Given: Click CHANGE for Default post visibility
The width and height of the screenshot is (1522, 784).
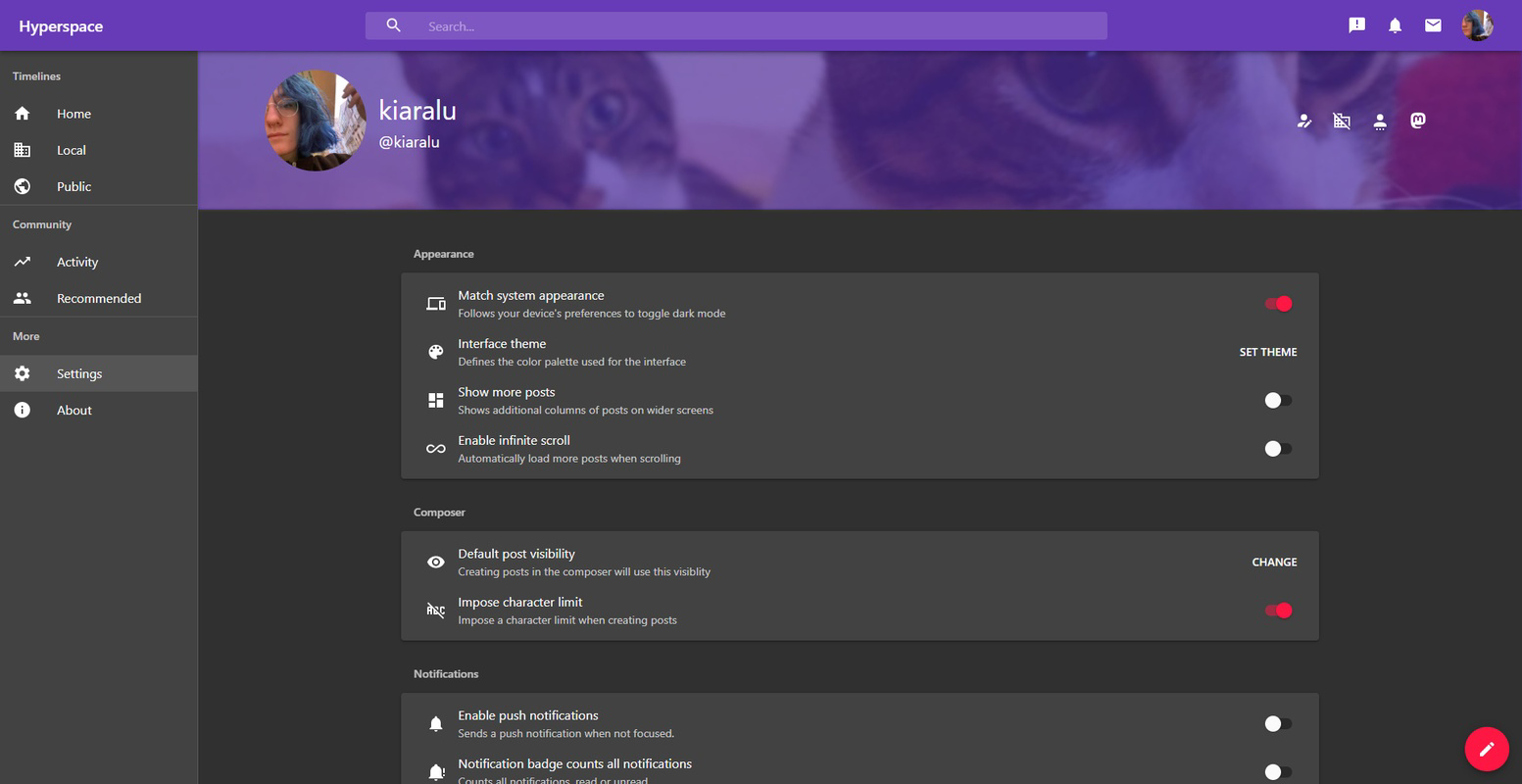Looking at the screenshot, I should tap(1274, 563).
